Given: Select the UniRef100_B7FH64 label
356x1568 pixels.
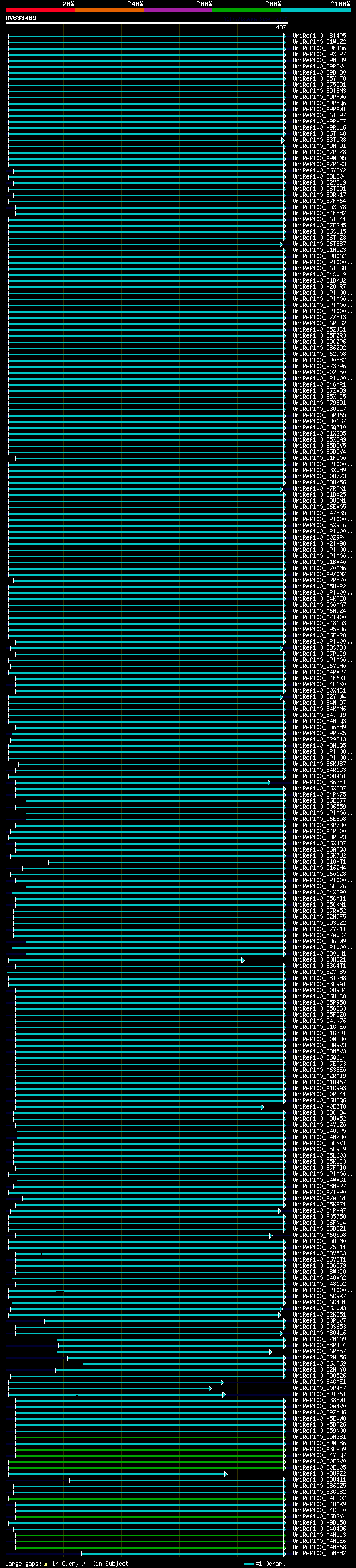Looking at the screenshot, I should [x=319, y=201].
